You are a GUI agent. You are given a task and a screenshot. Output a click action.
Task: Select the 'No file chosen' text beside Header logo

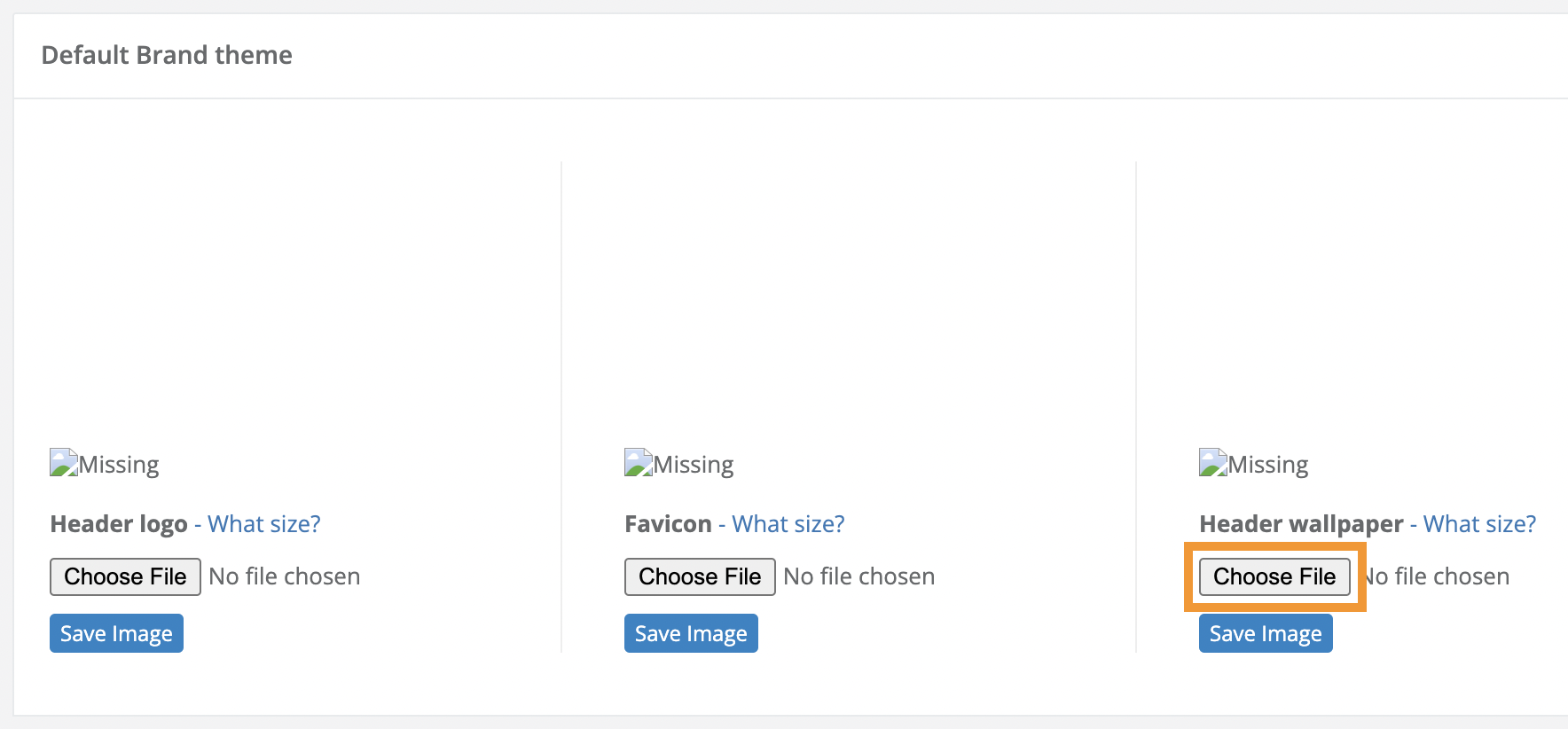click(284, 576)
